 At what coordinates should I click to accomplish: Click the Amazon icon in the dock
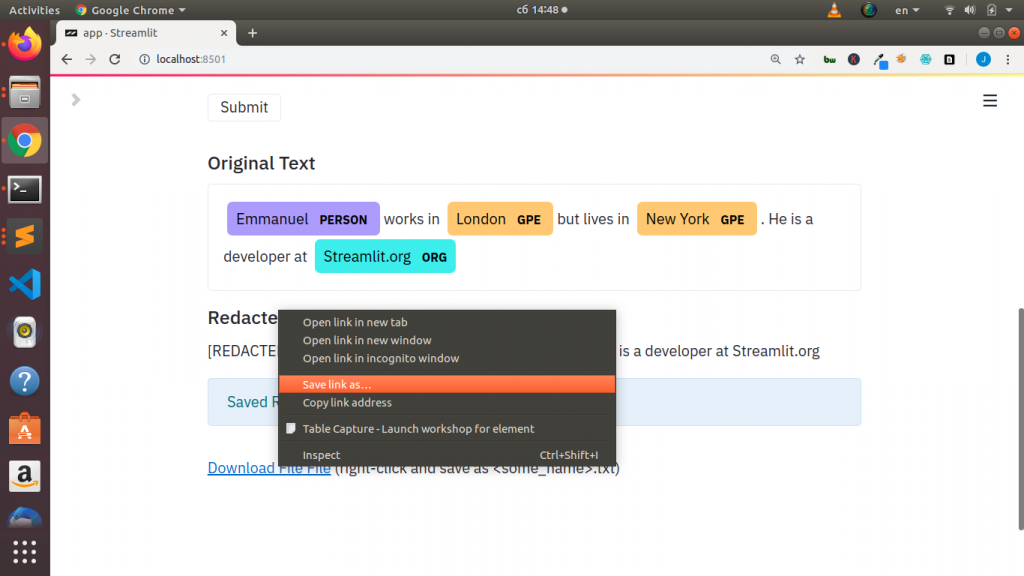(x=24, y=476)
